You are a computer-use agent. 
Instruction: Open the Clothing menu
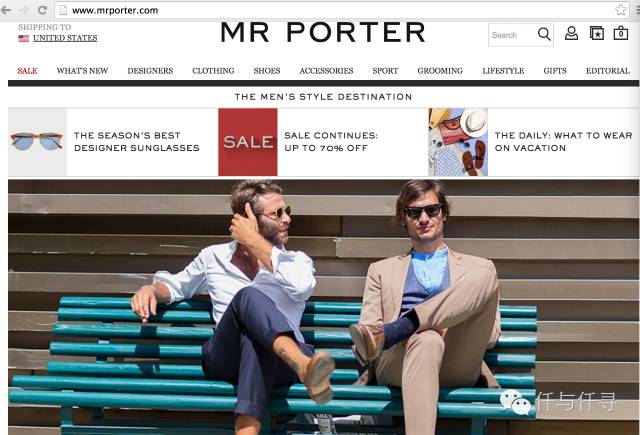tap(213, 71)
